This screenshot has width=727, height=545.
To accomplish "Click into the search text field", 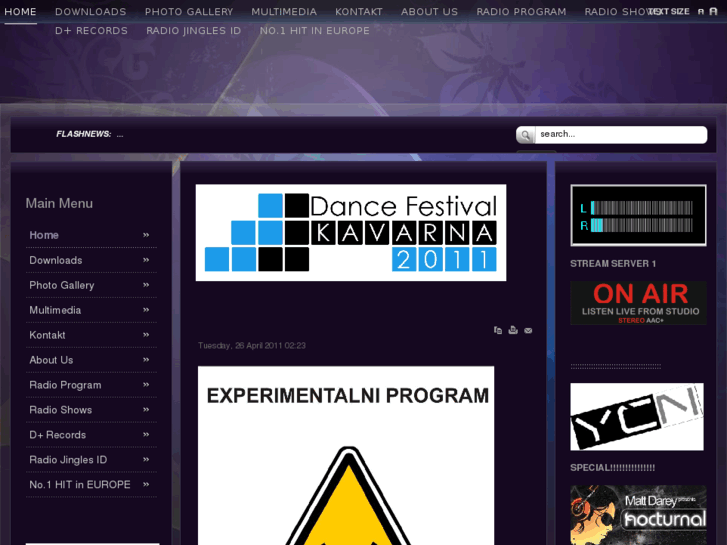I will [x=621, y=135].
